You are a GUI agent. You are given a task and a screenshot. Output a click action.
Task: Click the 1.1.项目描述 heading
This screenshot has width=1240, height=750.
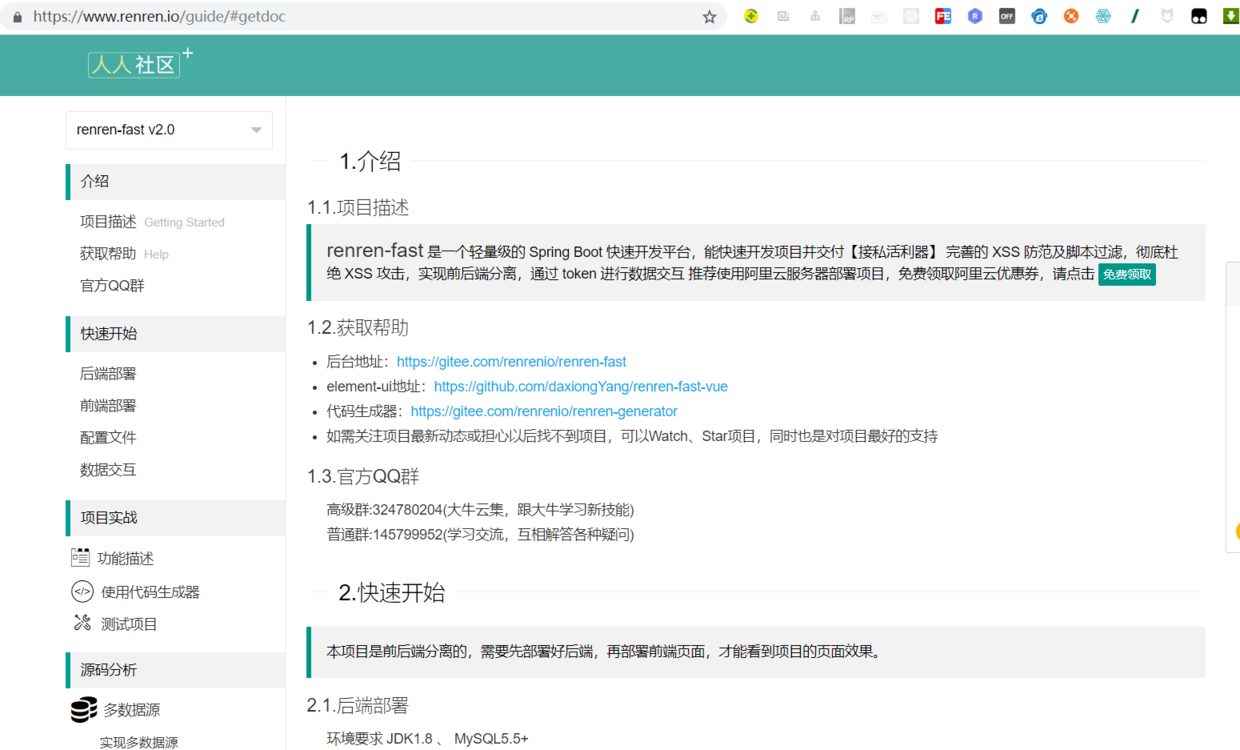pyautogui.click(x=358, y=208)
